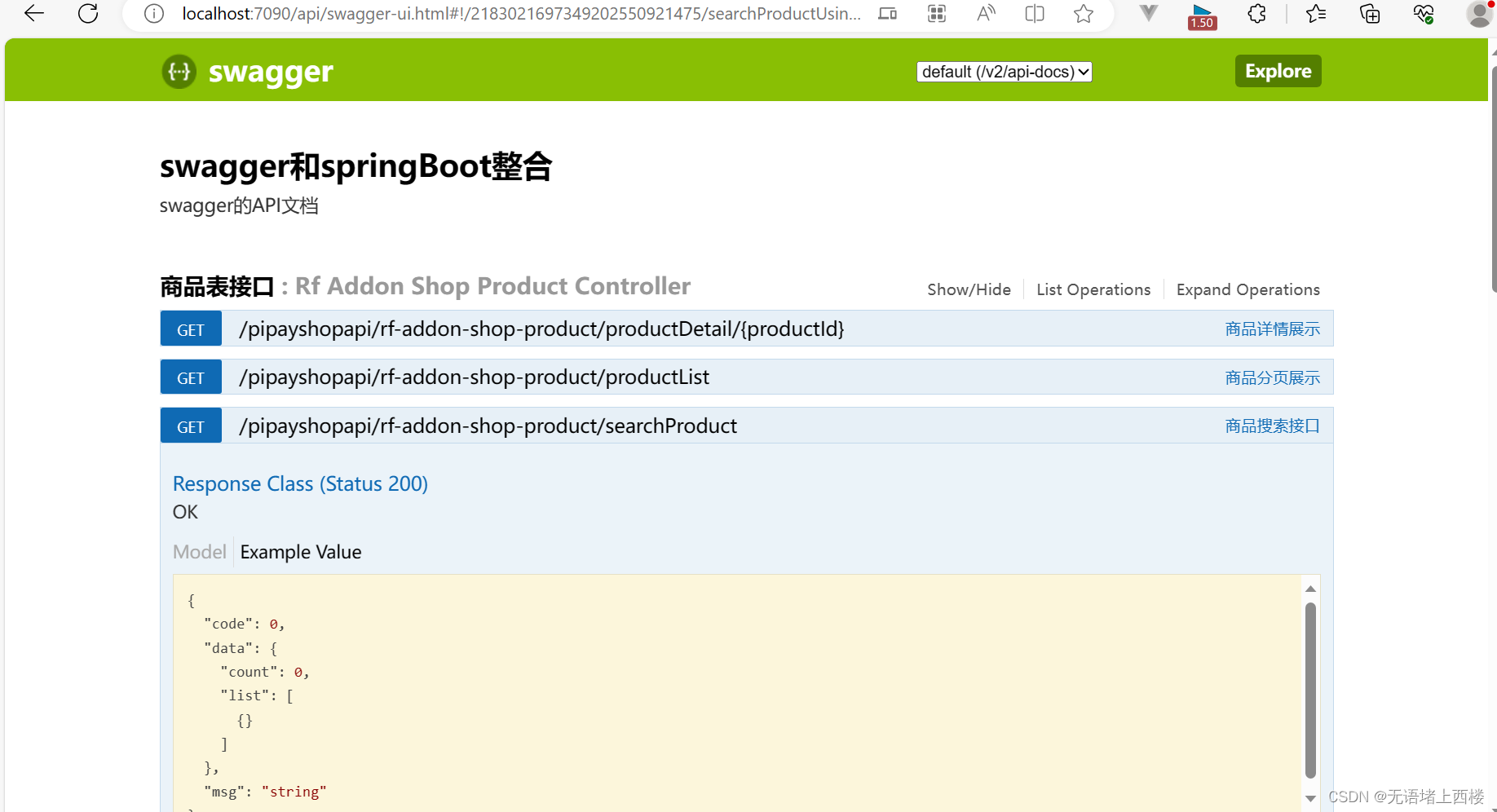Screen dimensions: 1497x812
Task: Click the "code": 0 line
Action: pos(244,624)
